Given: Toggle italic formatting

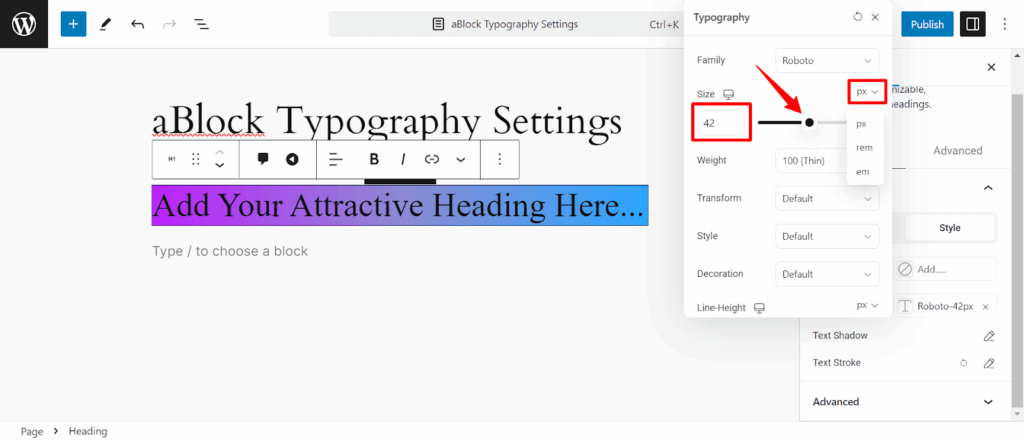Looking at the screenshot, I should pyautogui.click(x=403, y=159).
